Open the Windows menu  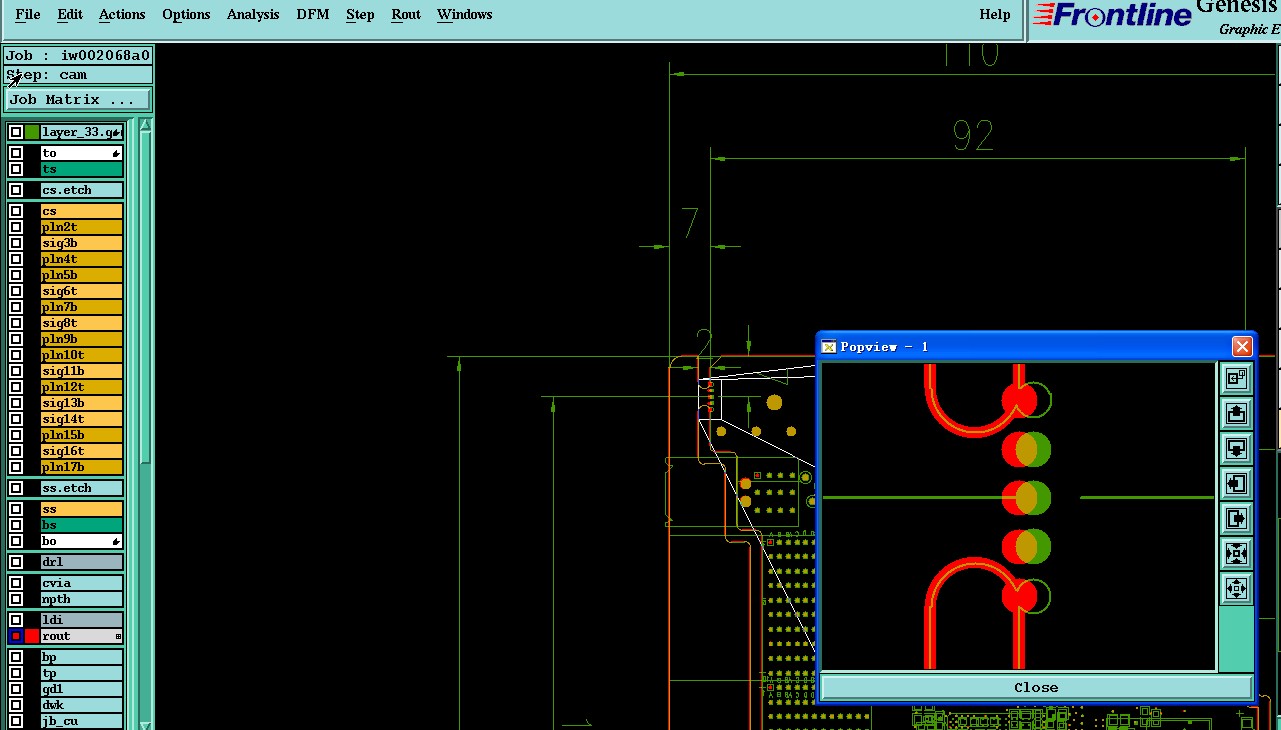click(464, 14)
